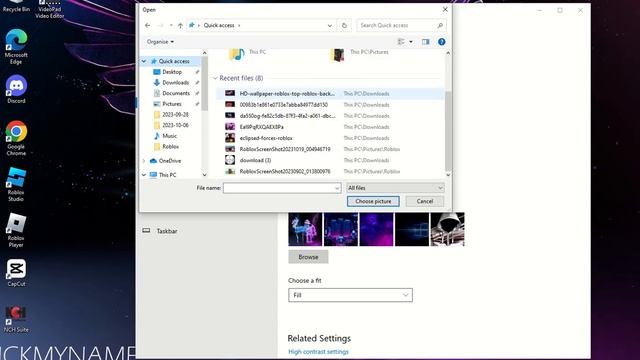Close the Open dialog with X
Image resolution: width=640 pixels, height=360 pixels.
tap(445, 9)
